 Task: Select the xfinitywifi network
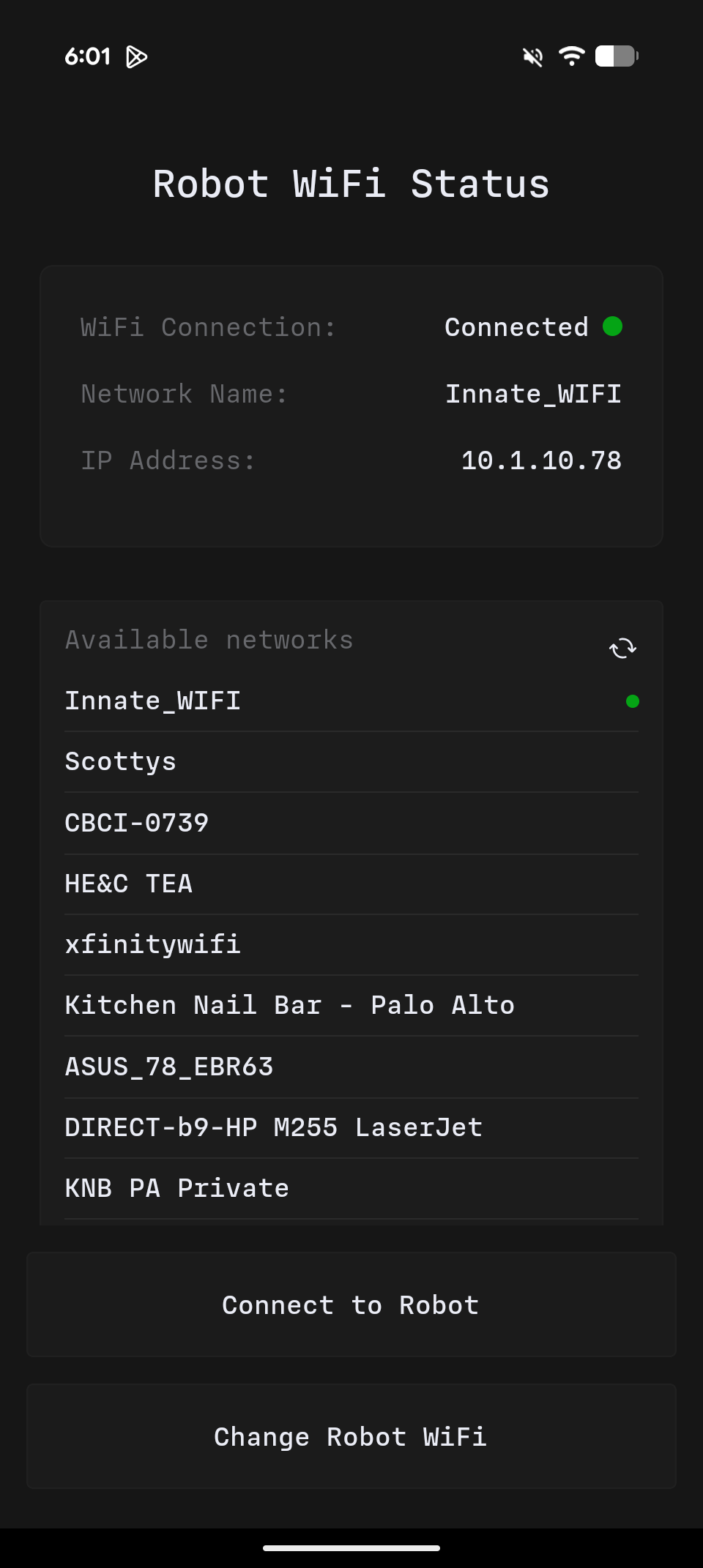(152, 944)
